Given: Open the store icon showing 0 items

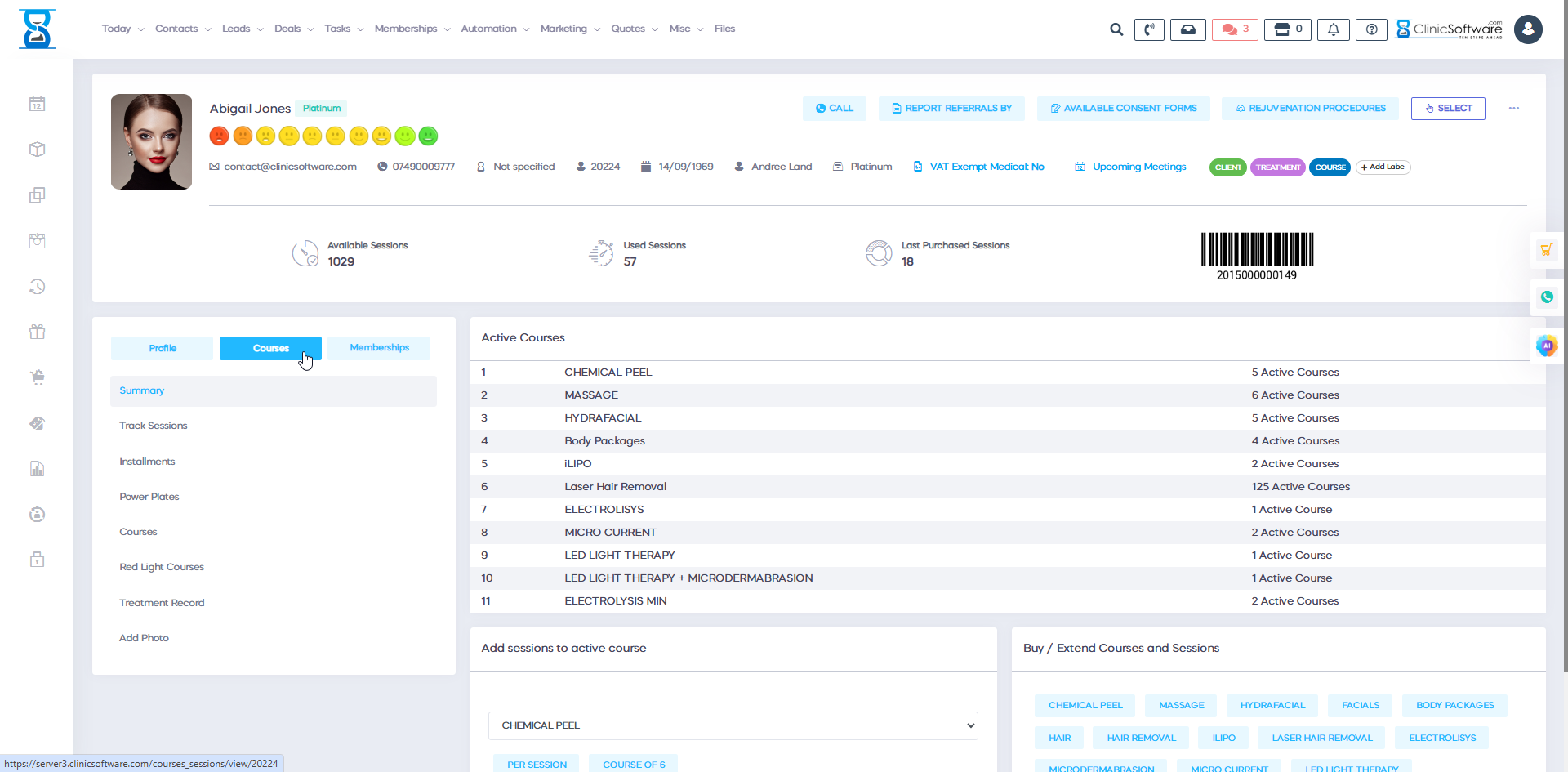Looking at the screenshot, I should point(1287,29).
